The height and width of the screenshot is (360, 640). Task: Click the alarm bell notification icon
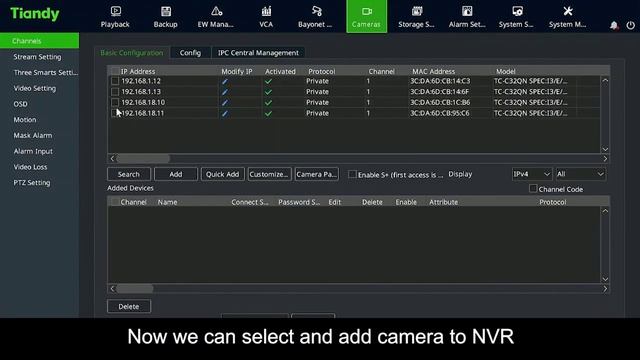[x=614, y=25]
